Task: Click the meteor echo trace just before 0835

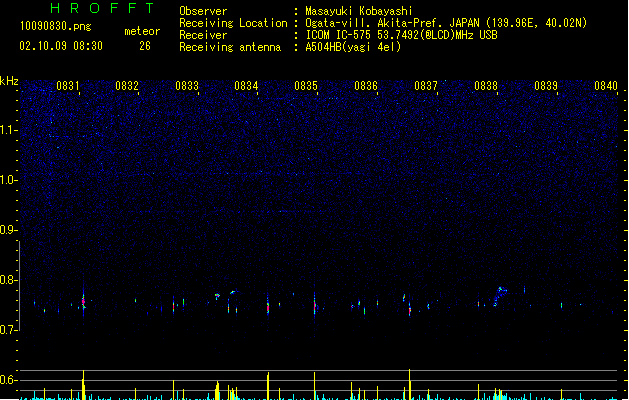Action: (x=314, y=306)
